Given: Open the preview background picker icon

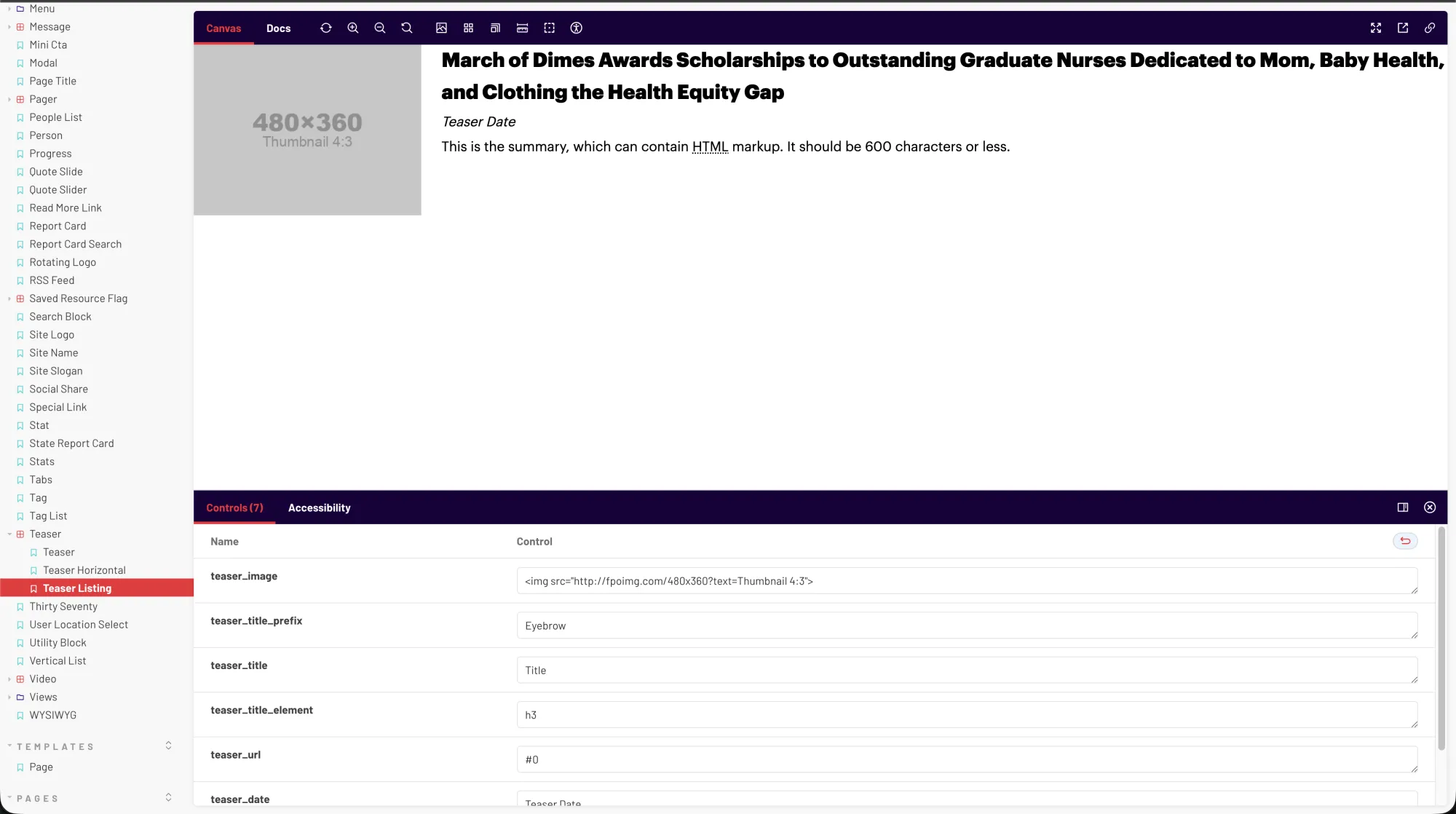Looking at the screenshot, I should point(441,28).
